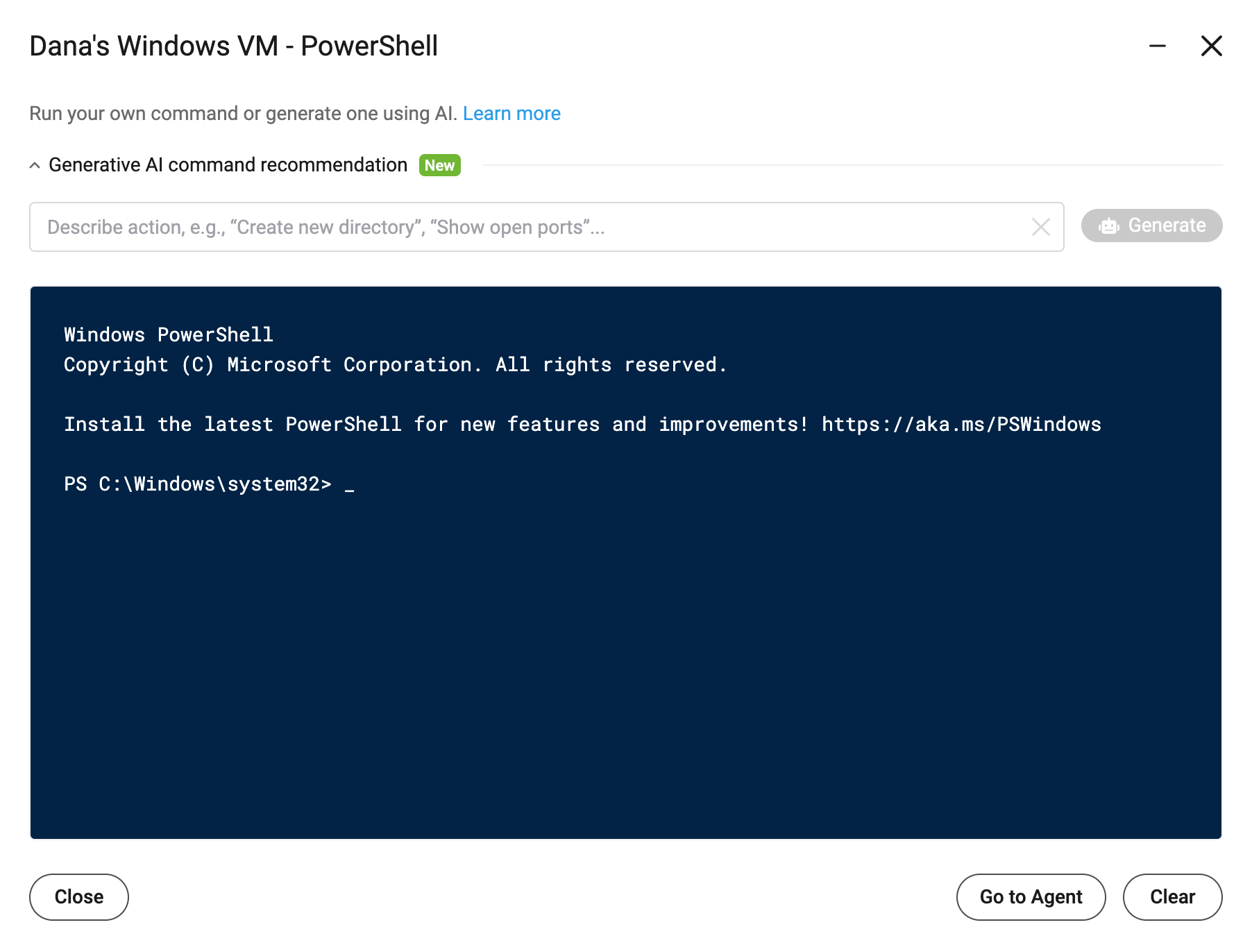Click the dash minimize icon top right
Viewport: 1252px width, 952px height.
click(1157, 46)
